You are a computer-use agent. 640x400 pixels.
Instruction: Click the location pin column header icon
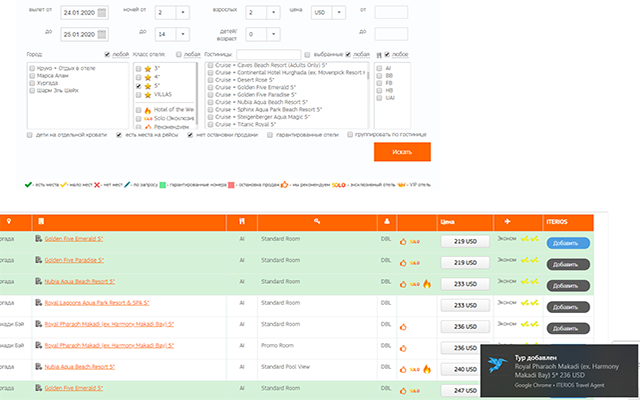point(9,222)
